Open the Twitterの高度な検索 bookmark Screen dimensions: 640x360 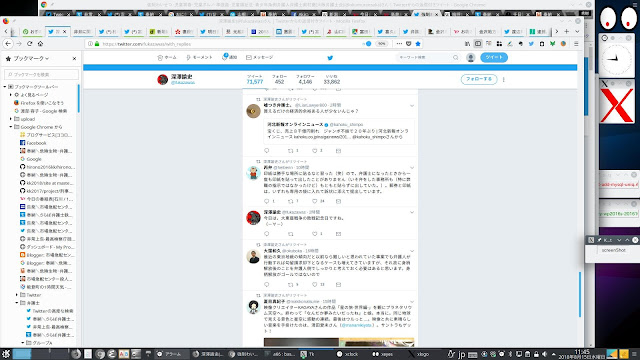[53, 311]
